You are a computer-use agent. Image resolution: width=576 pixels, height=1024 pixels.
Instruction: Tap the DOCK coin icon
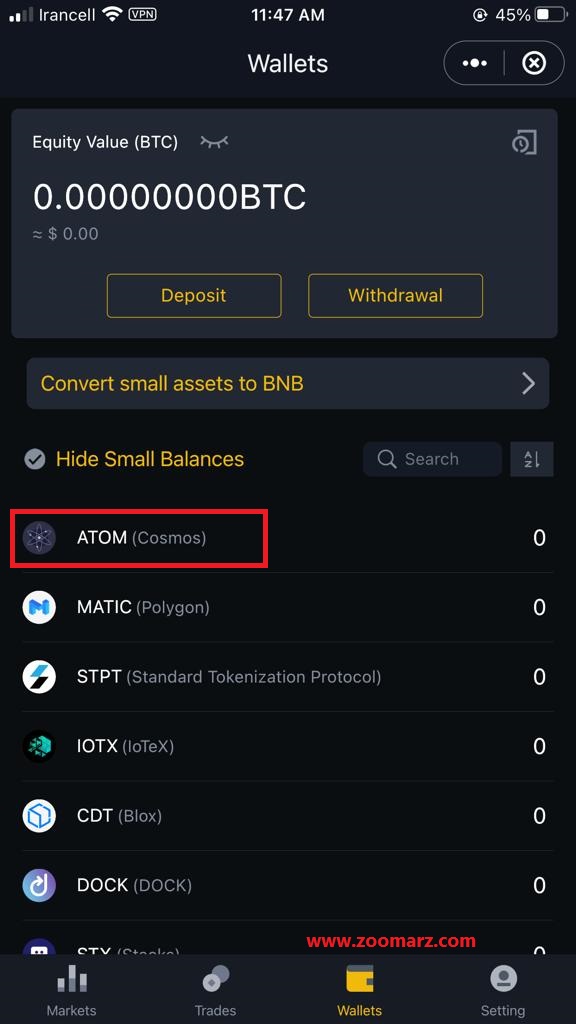[39, 885]
